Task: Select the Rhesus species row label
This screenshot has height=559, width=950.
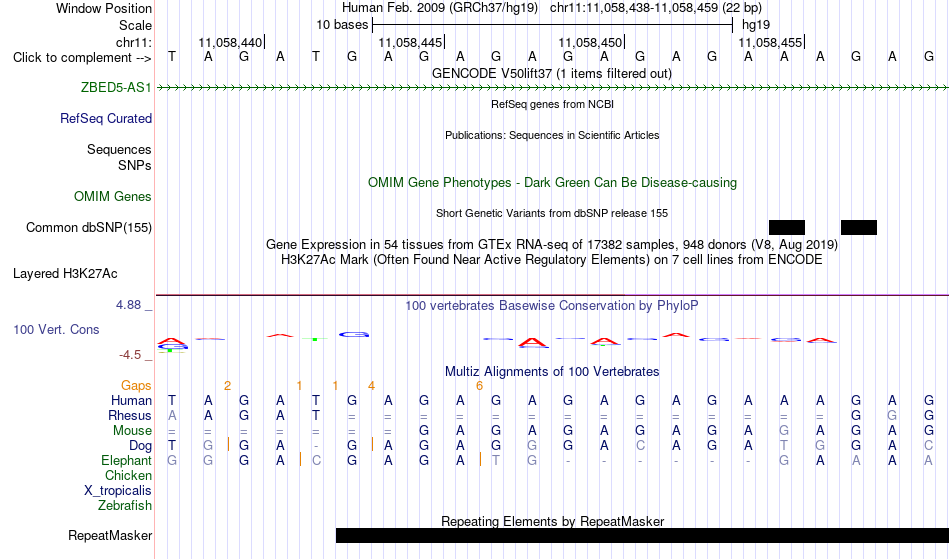Action: (x=130, y=415)
